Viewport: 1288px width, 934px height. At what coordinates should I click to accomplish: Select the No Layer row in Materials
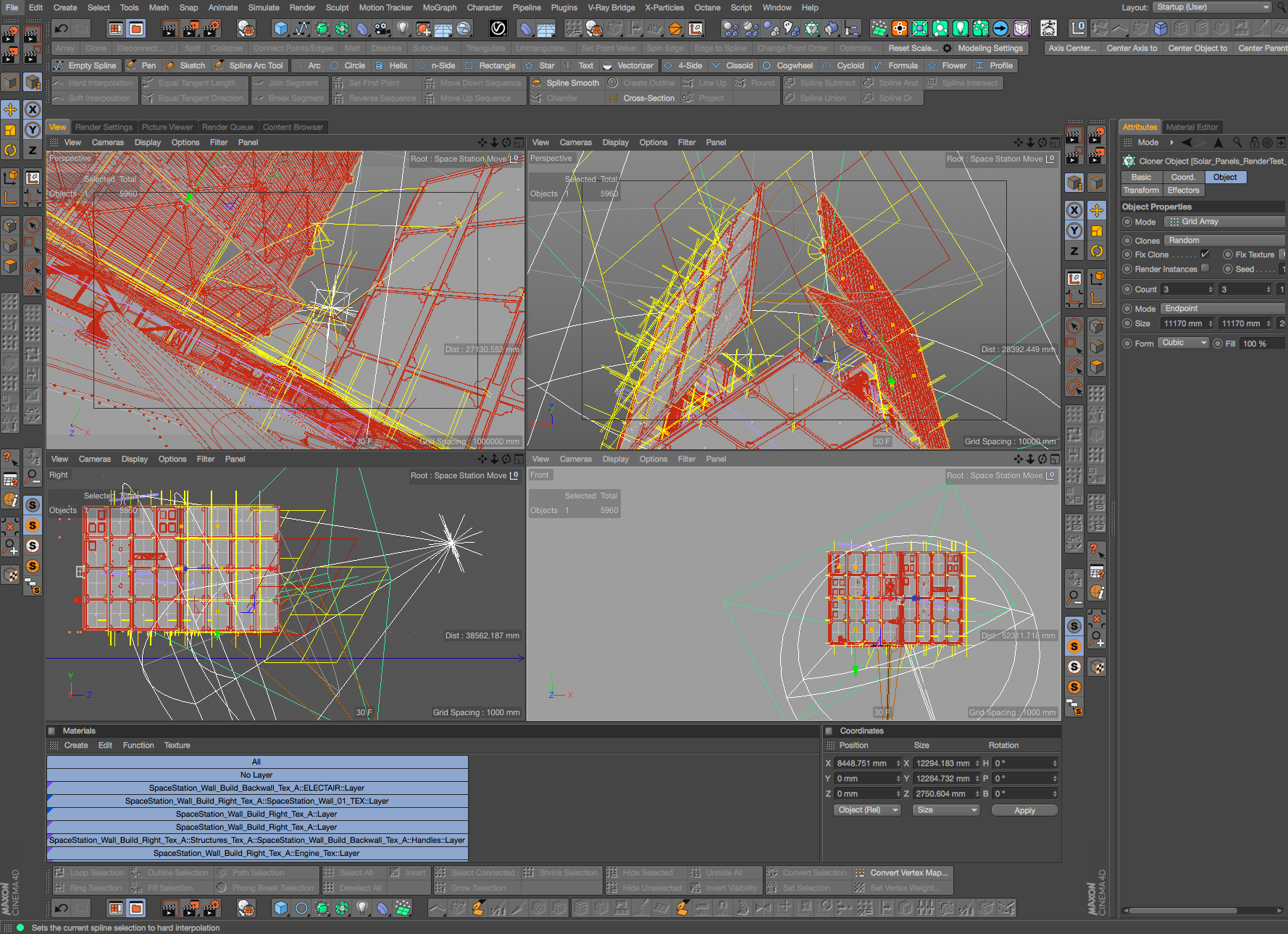click(257, 775)
